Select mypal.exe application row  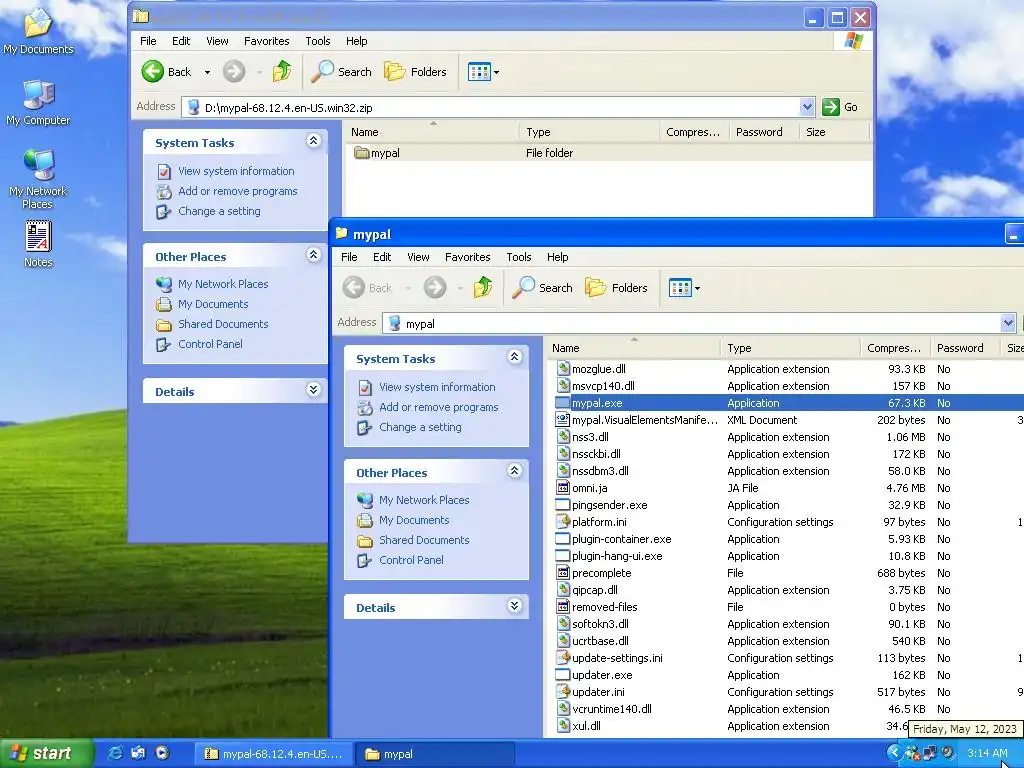(789, 403)
